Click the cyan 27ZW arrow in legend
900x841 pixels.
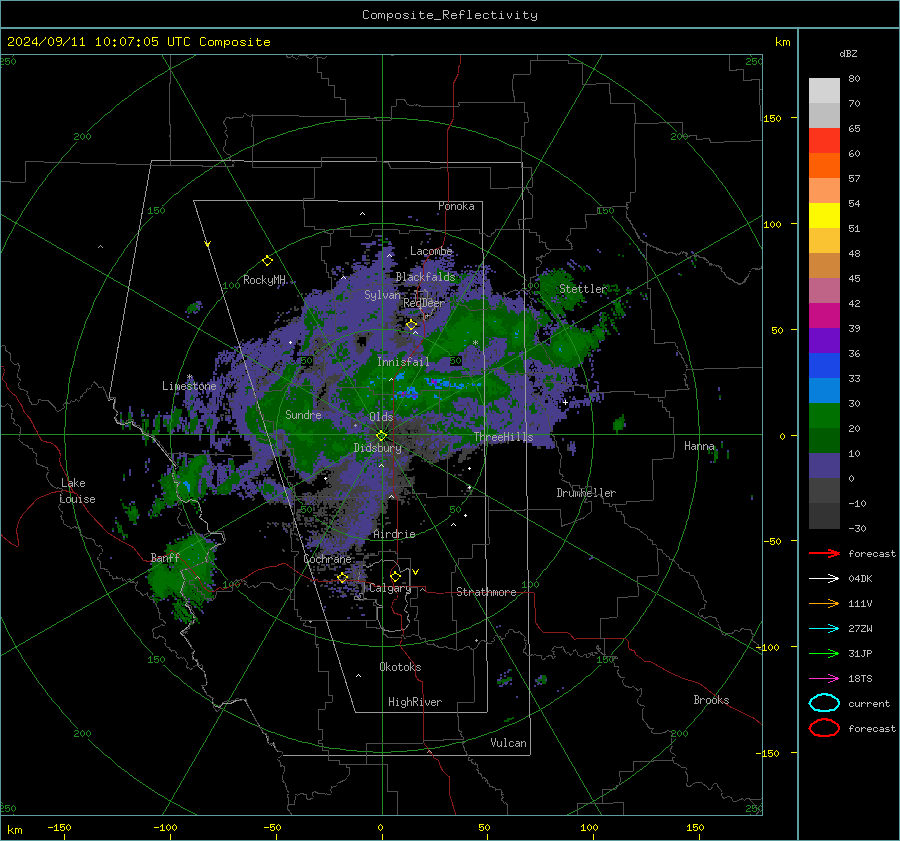click(x=824, y=629)
